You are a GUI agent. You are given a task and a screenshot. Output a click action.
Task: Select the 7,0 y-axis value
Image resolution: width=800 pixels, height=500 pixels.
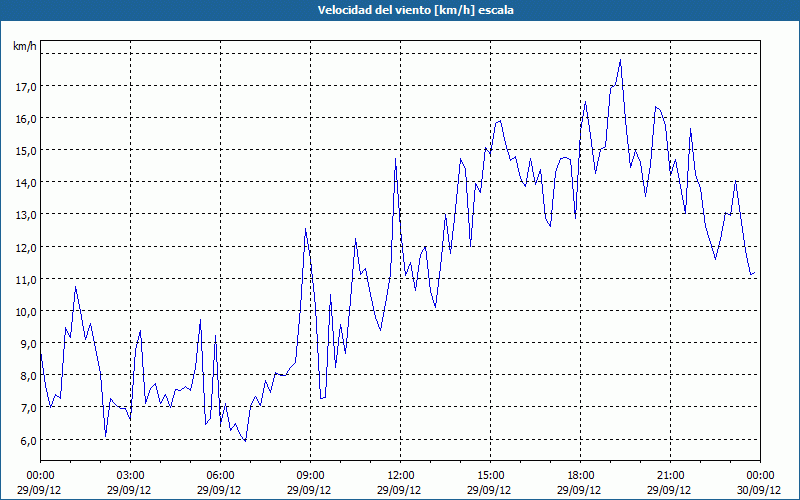[28, 409]
